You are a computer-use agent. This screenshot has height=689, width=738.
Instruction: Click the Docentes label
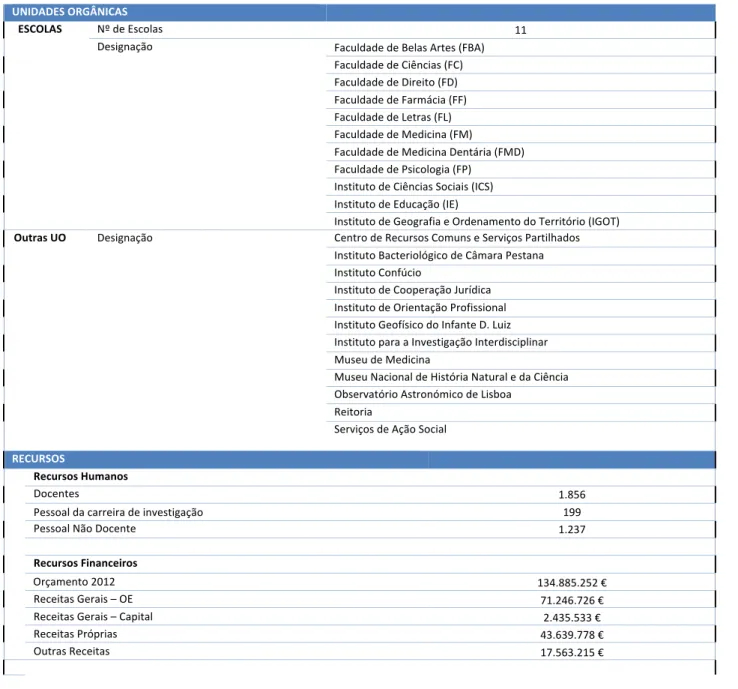[56, 494]
